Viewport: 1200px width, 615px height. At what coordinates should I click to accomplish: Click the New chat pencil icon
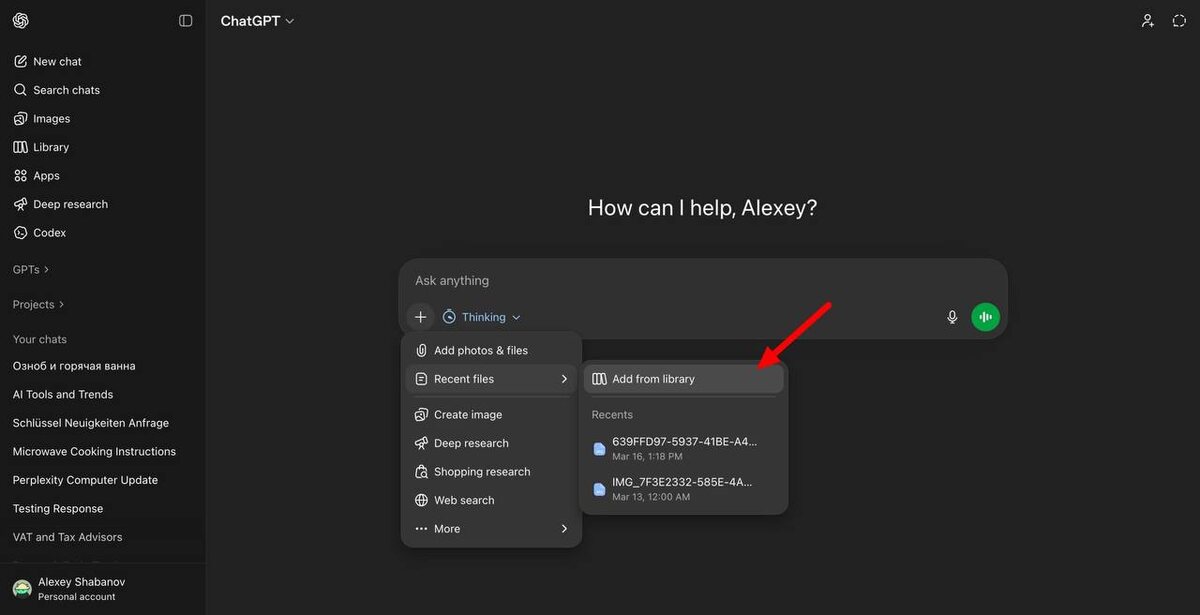click(20, 61)
